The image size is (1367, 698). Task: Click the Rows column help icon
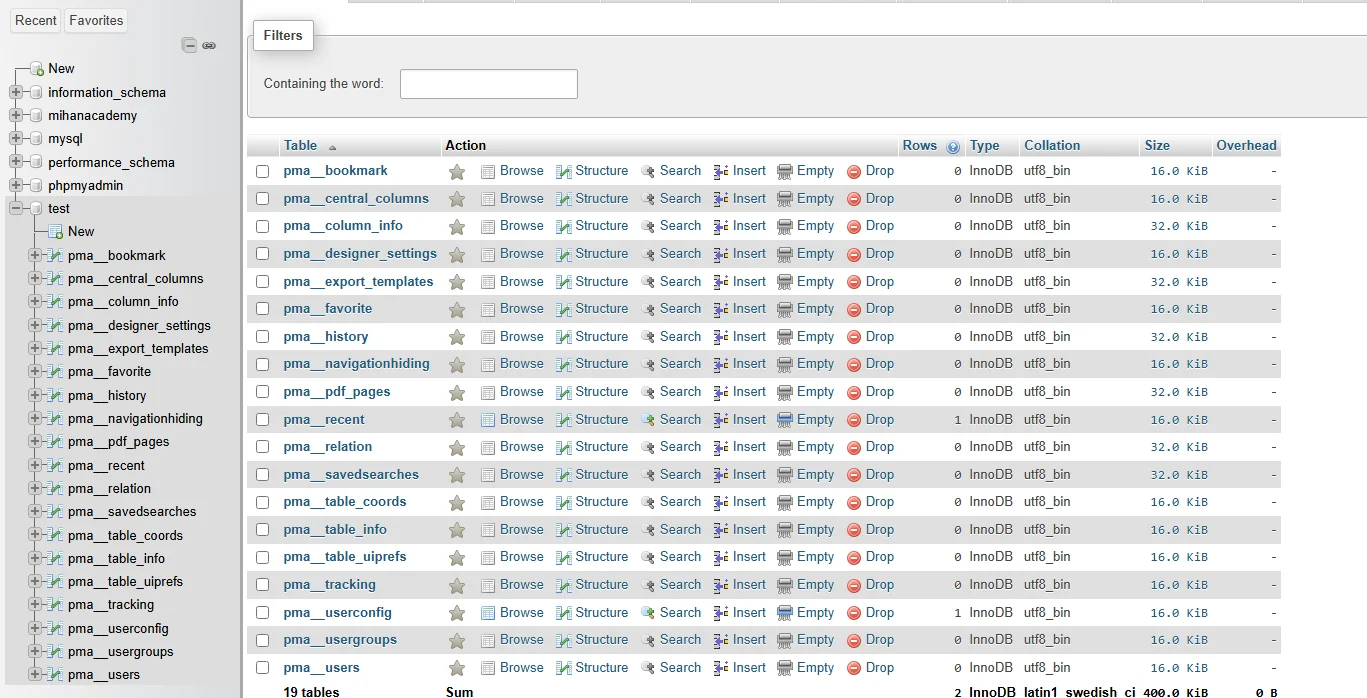pyautogui.click(x=951, y=145)
